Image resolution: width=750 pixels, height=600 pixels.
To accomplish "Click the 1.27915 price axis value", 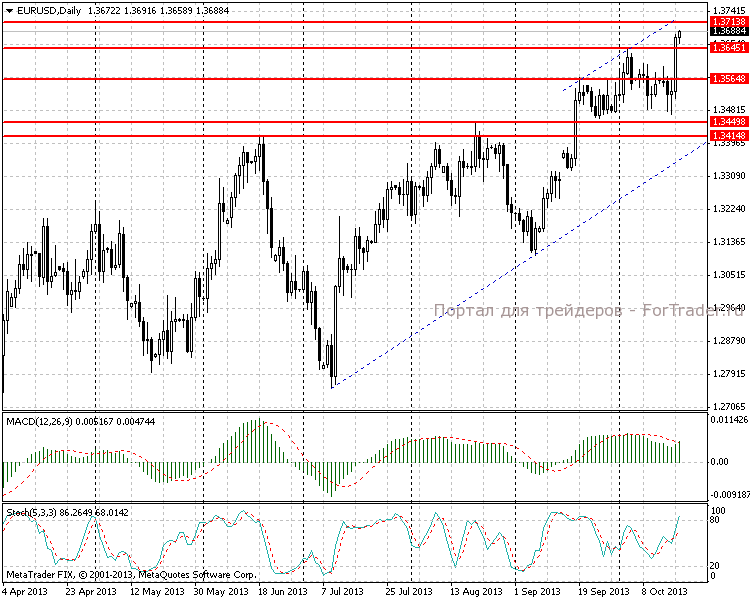I will pos(729,374).
